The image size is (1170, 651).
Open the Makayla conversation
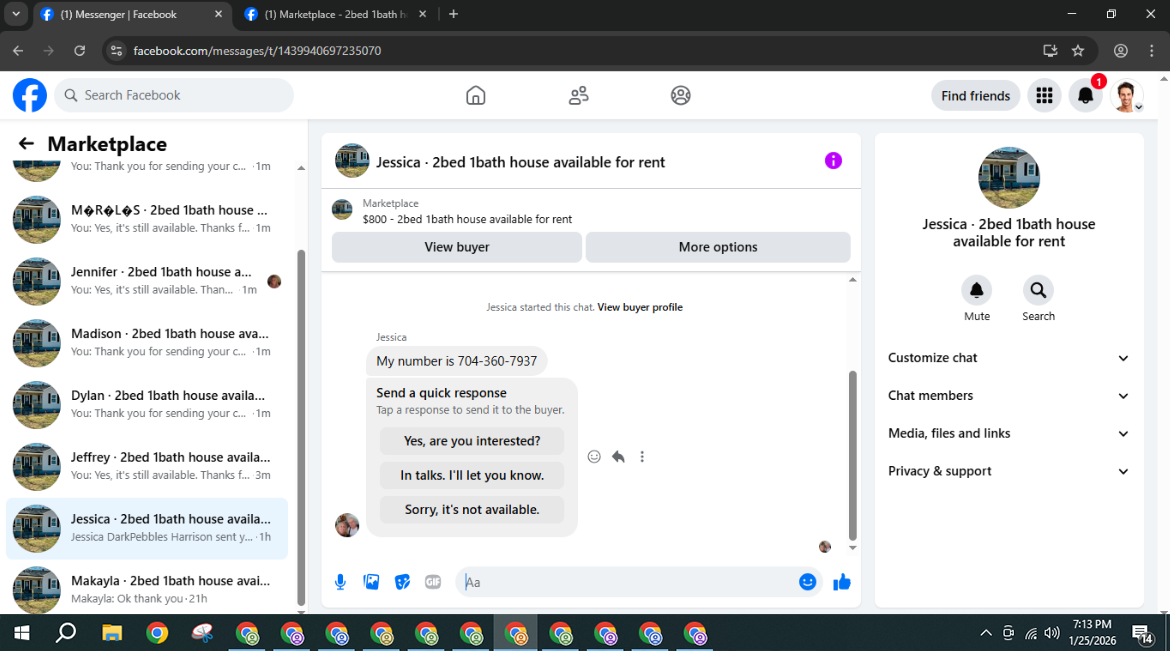[x=147, y=590]
